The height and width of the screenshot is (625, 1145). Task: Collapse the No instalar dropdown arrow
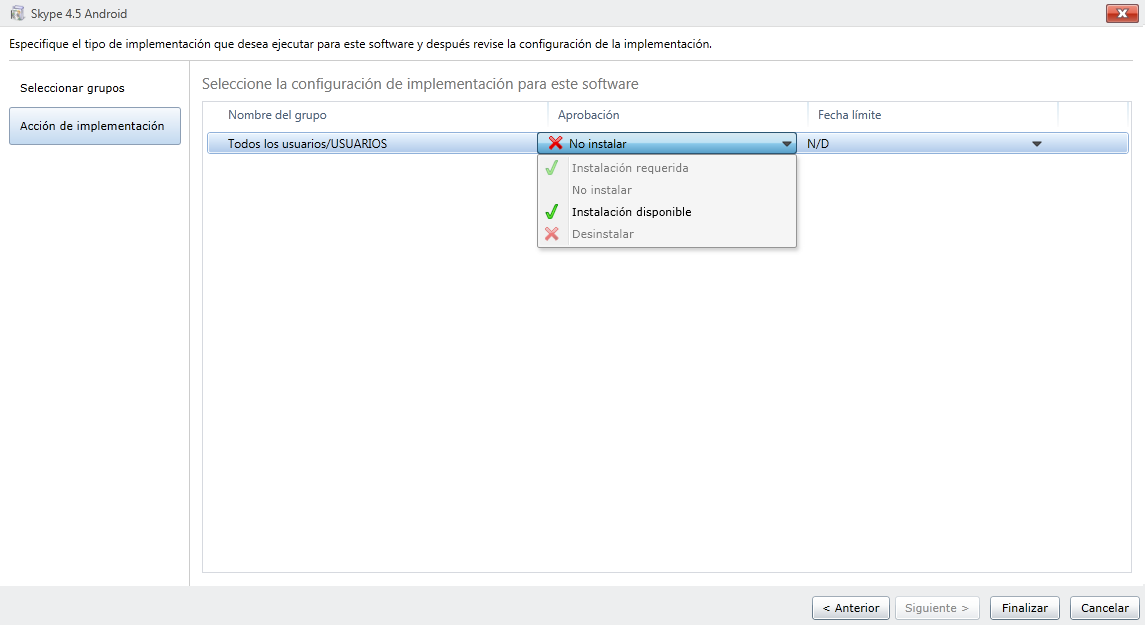(x=787, y=144)
